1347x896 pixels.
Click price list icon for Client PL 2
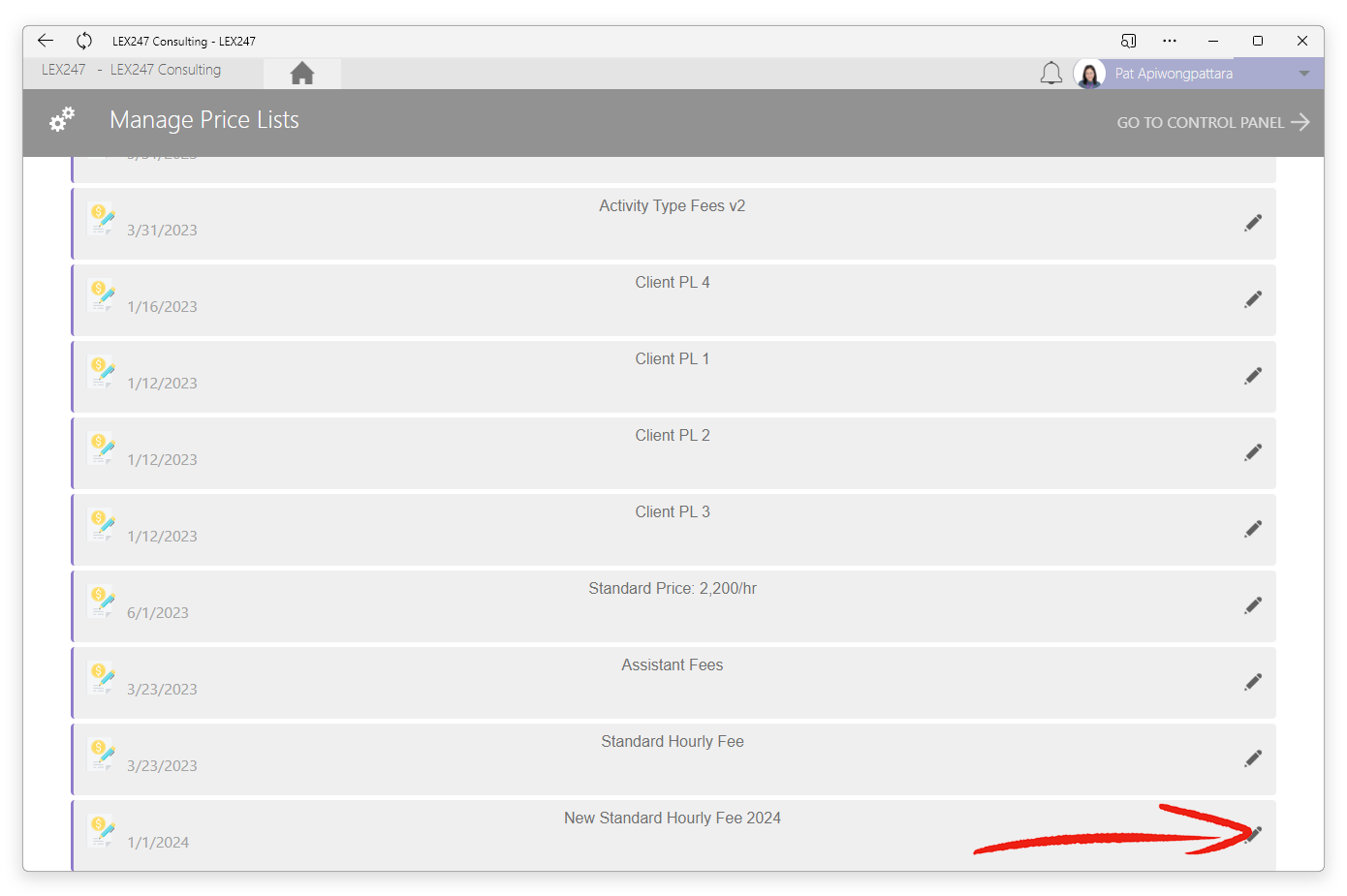point(101,448)
